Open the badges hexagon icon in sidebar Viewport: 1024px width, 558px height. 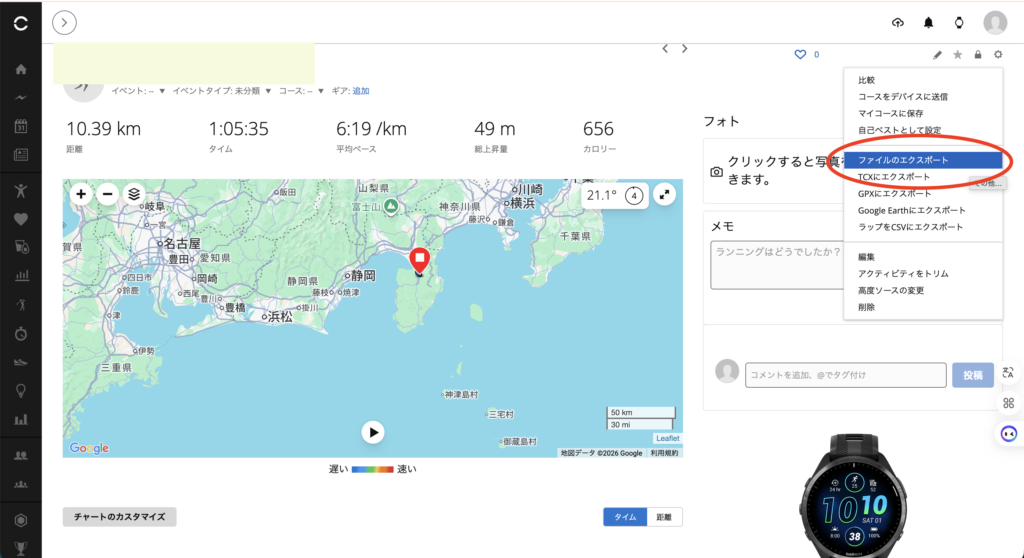[21, 520]
